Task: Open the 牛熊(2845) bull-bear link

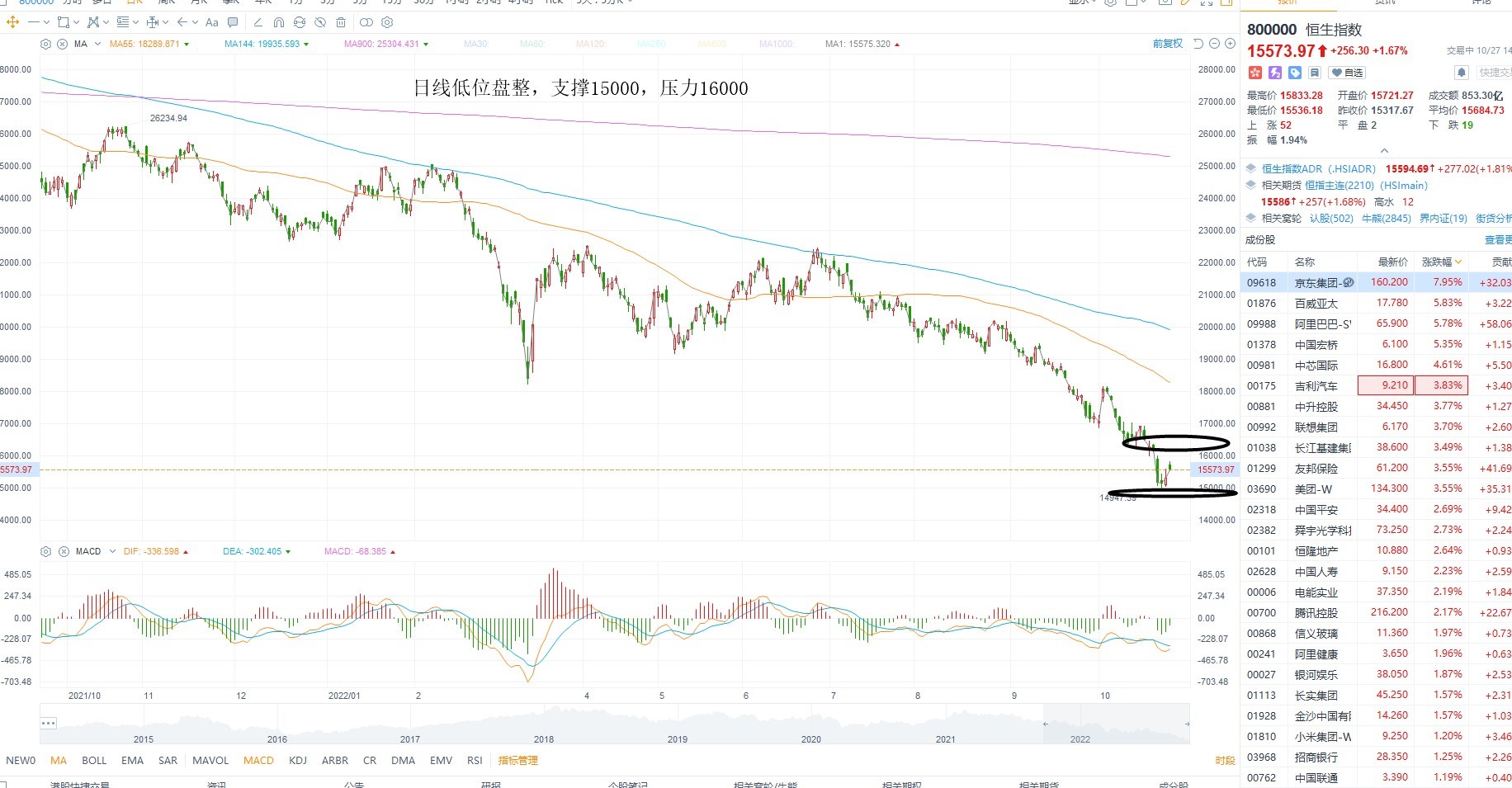Action: coord(1387,219)
